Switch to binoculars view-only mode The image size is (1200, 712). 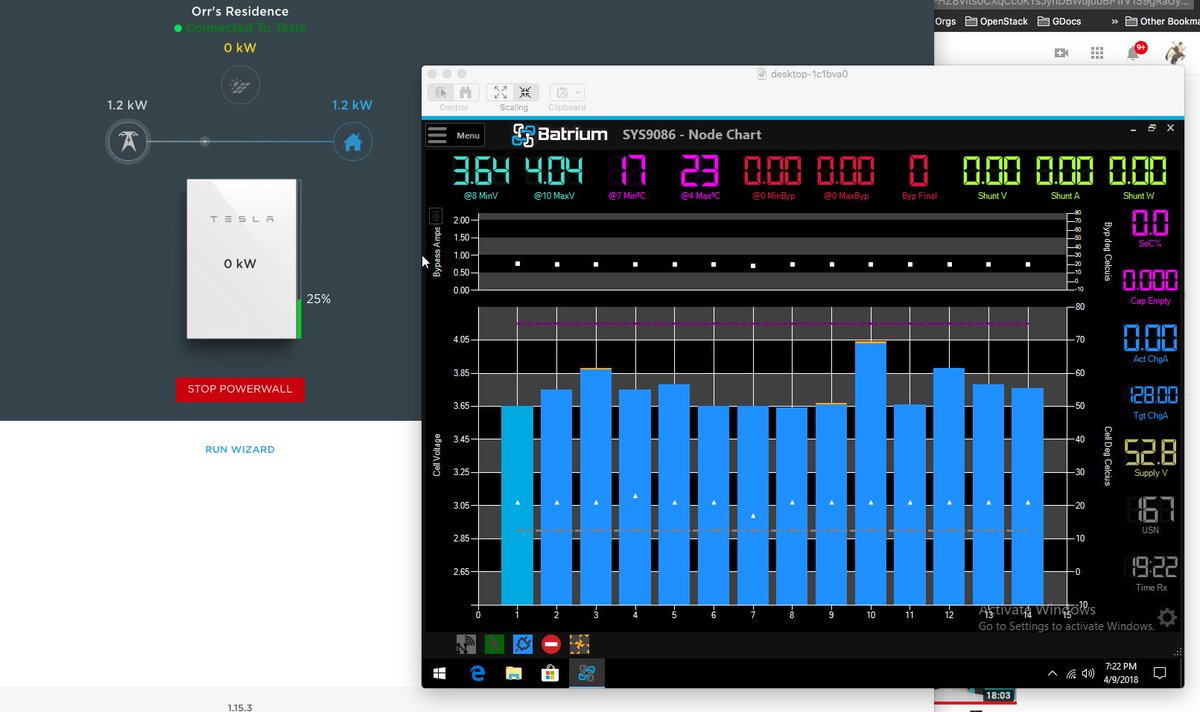(x=465, y=92)
